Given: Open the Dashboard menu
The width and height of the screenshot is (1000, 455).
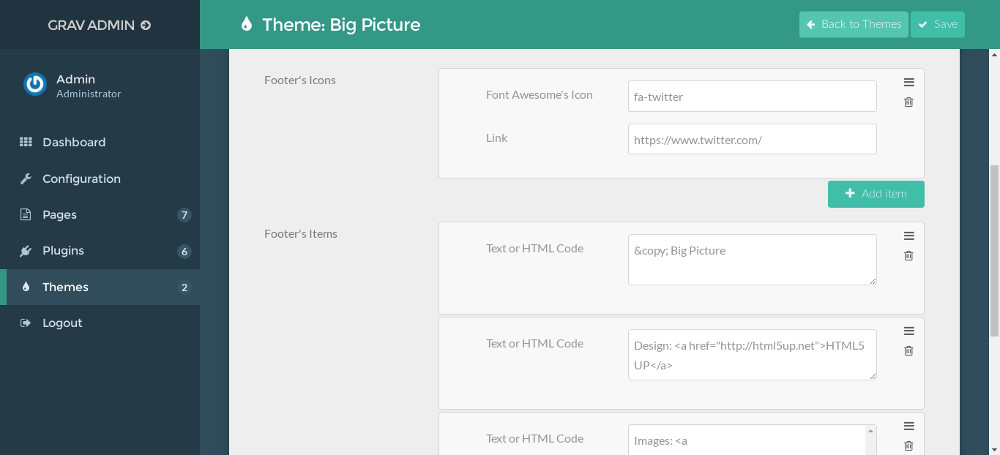Looking at the screenshot, I should click(100, 142).
